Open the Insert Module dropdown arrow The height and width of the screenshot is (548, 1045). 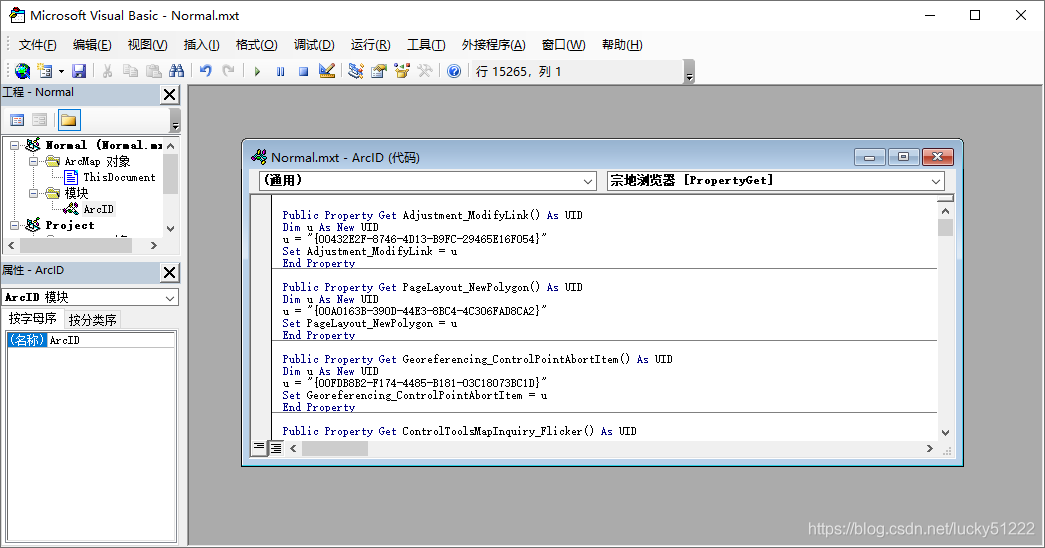[x=61, y=71]
